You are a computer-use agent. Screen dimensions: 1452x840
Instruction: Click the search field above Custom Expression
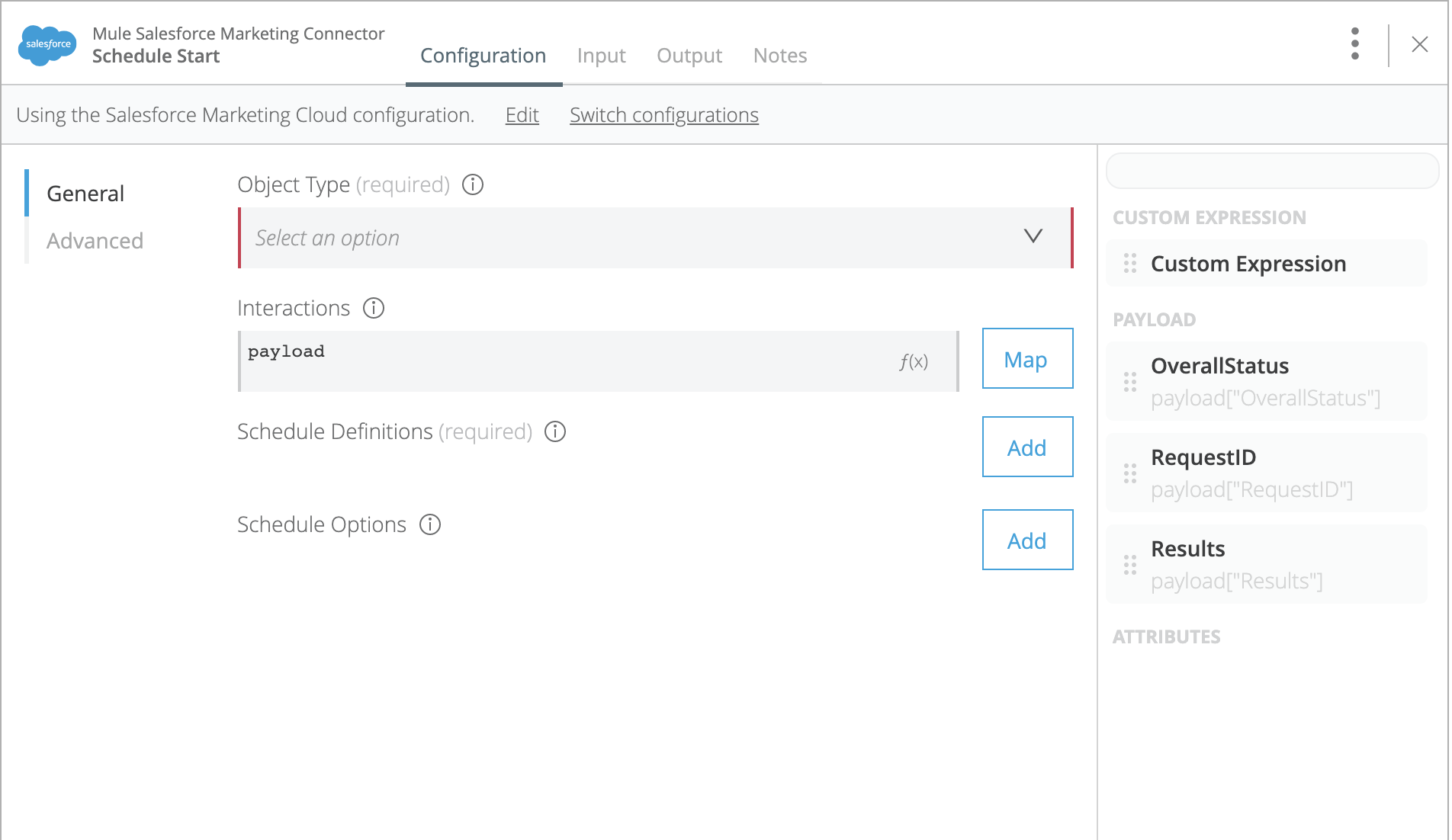click(x=1271, y=171)
